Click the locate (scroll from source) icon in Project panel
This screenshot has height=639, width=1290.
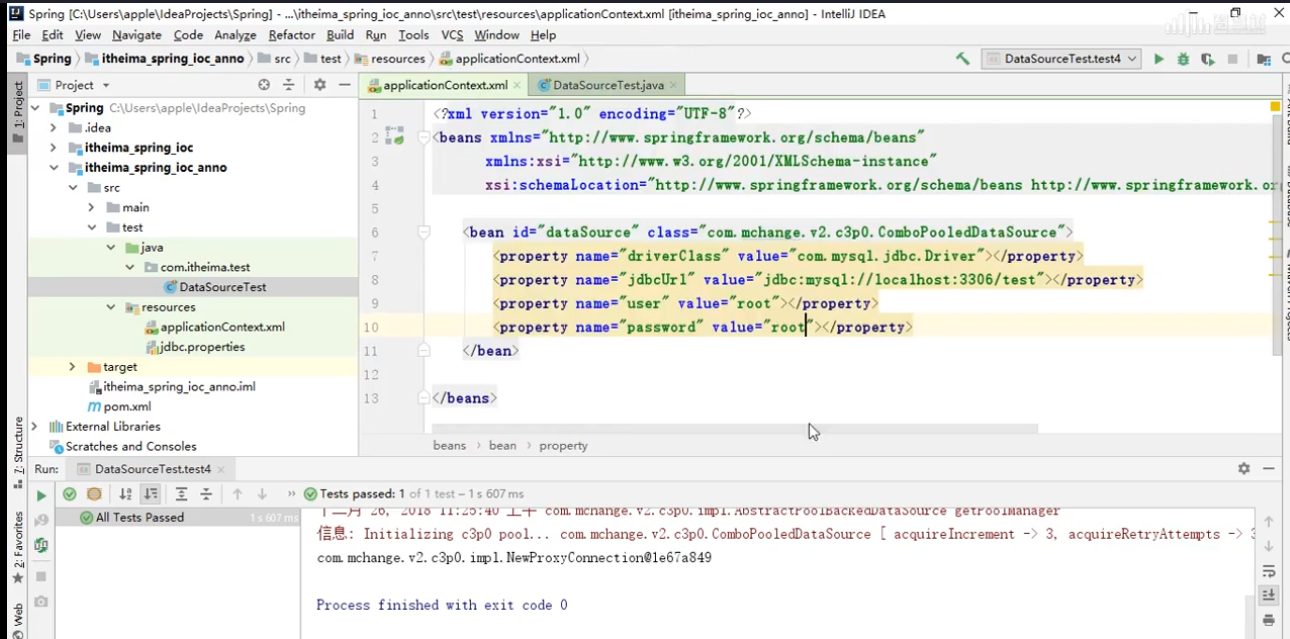pos(264,85)
